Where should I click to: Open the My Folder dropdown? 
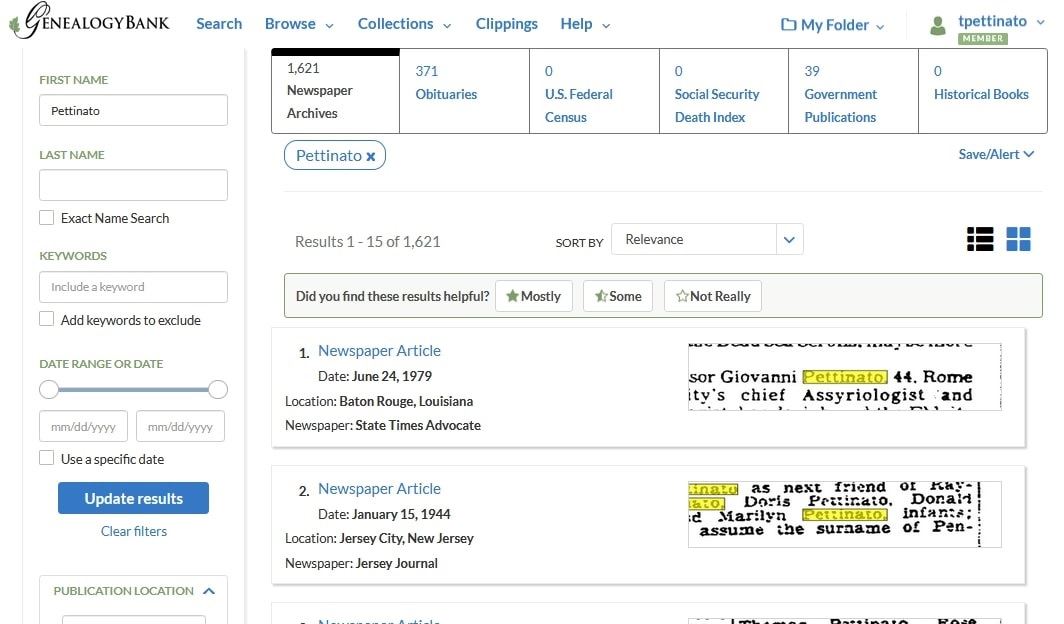coord(833,25)
